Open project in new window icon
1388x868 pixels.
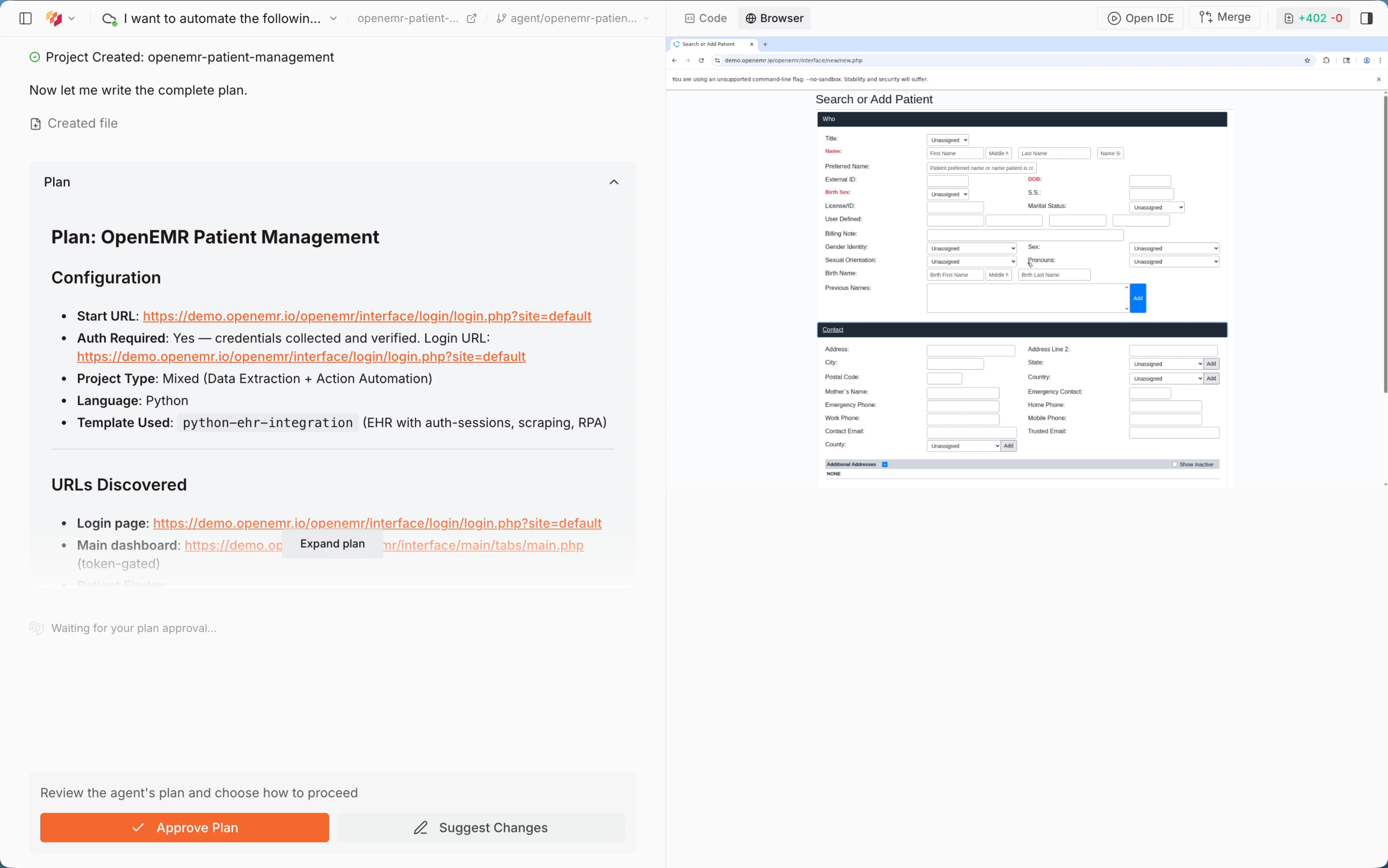tap(472, 18)
